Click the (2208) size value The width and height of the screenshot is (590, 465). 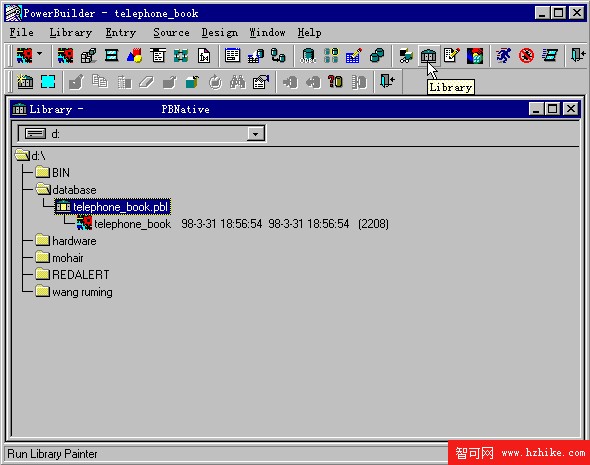373,224
